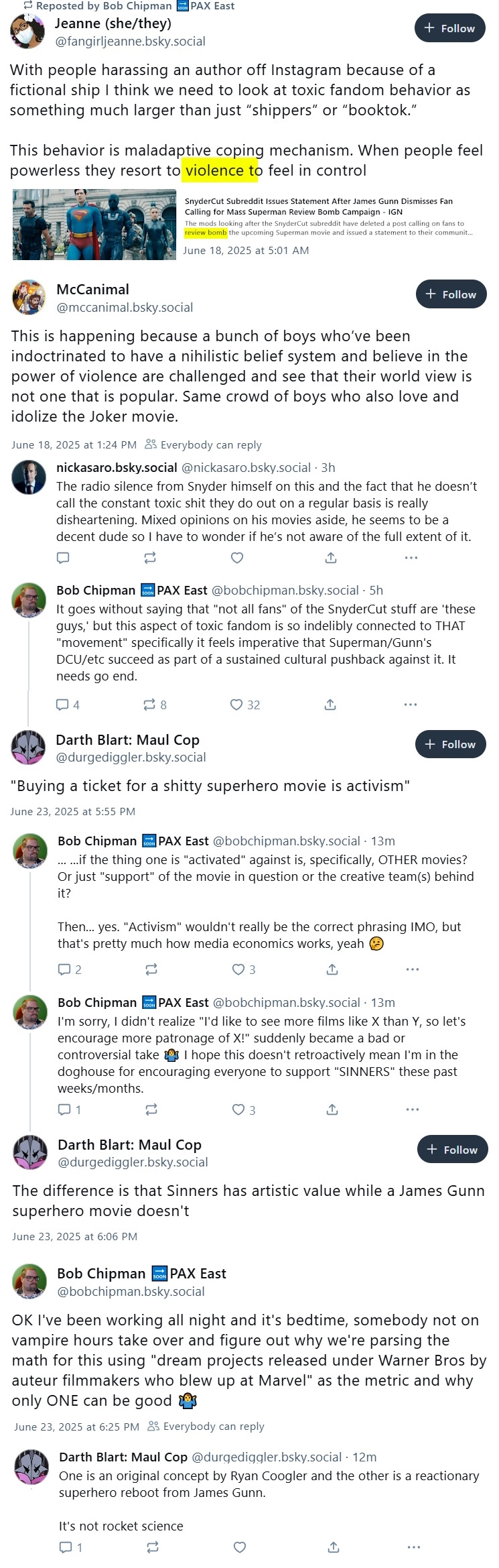Follow McCanimal's account

tap(451, 294)
